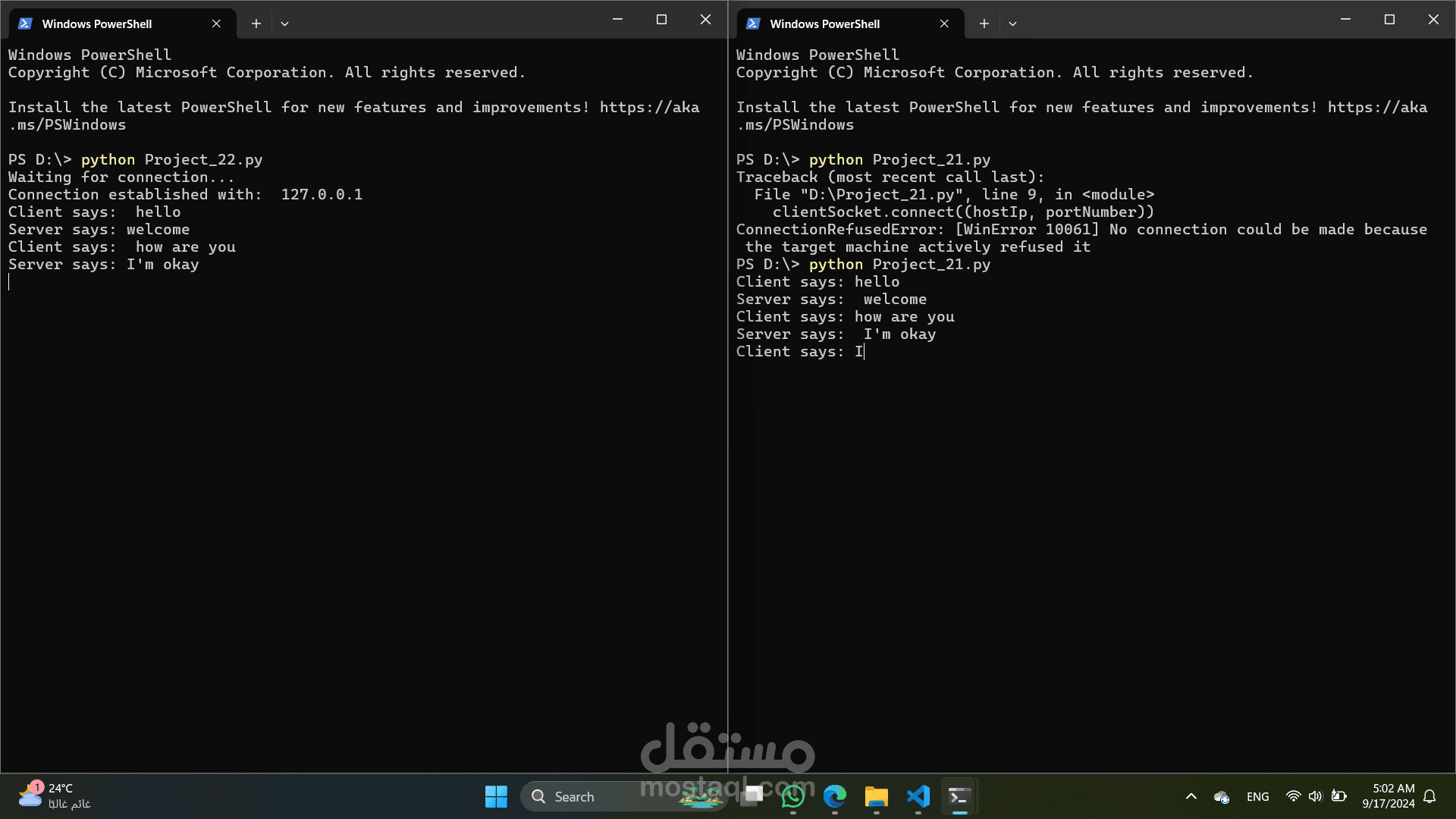Open Visual Studio Code from the taskbar
This screenshot has height=819, width=1456.
coord(918,796)
